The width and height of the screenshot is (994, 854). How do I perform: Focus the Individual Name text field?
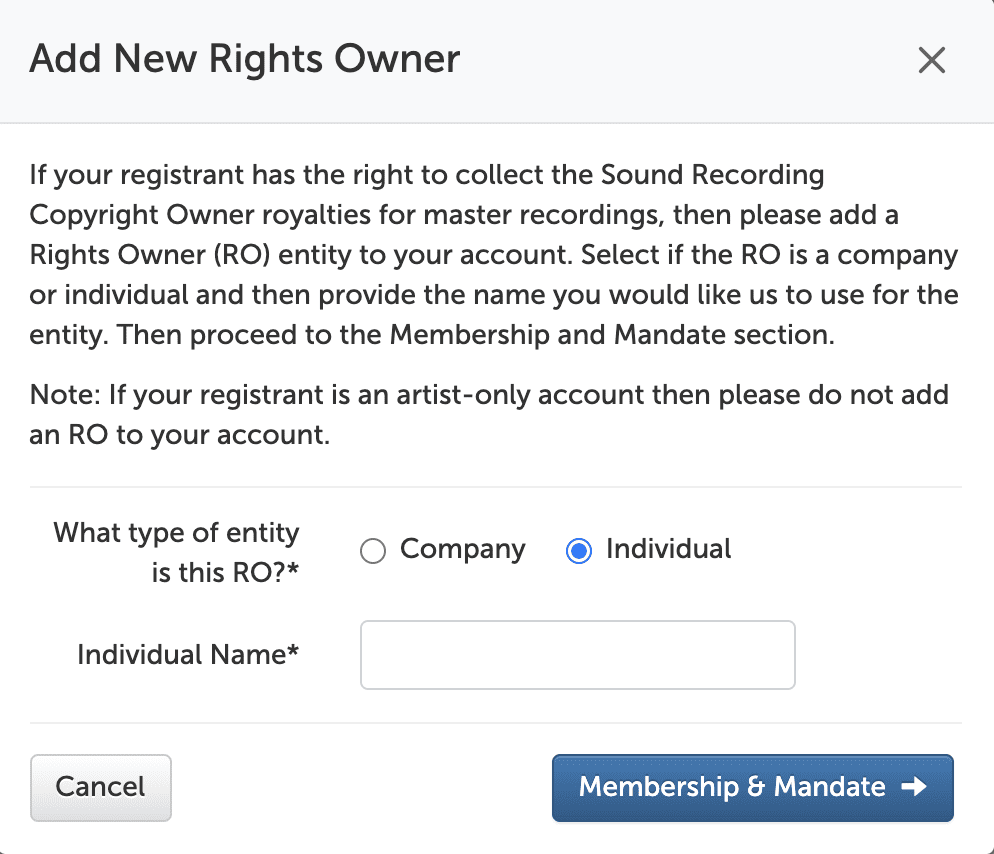577,655
